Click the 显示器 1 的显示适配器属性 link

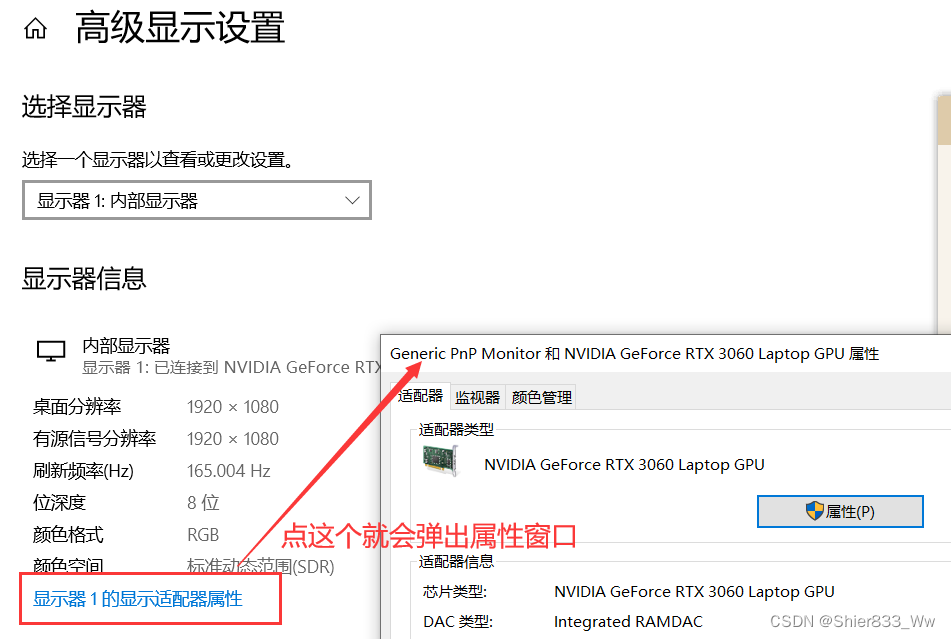click(138, 599)
